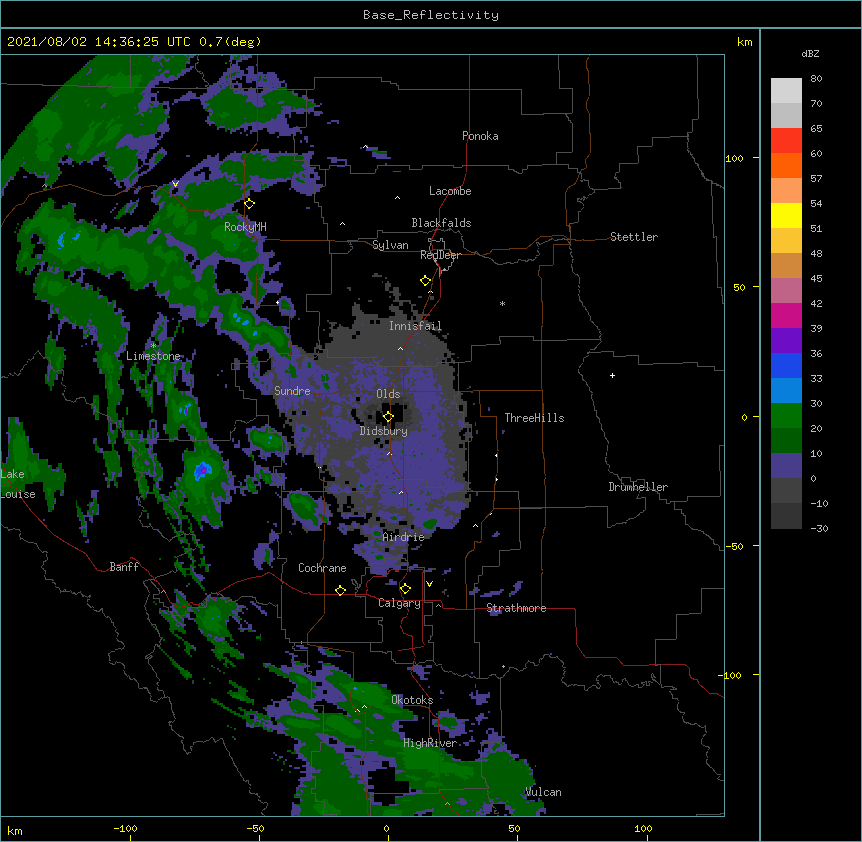Select the Lacombe city label

[x=450, y=191]
